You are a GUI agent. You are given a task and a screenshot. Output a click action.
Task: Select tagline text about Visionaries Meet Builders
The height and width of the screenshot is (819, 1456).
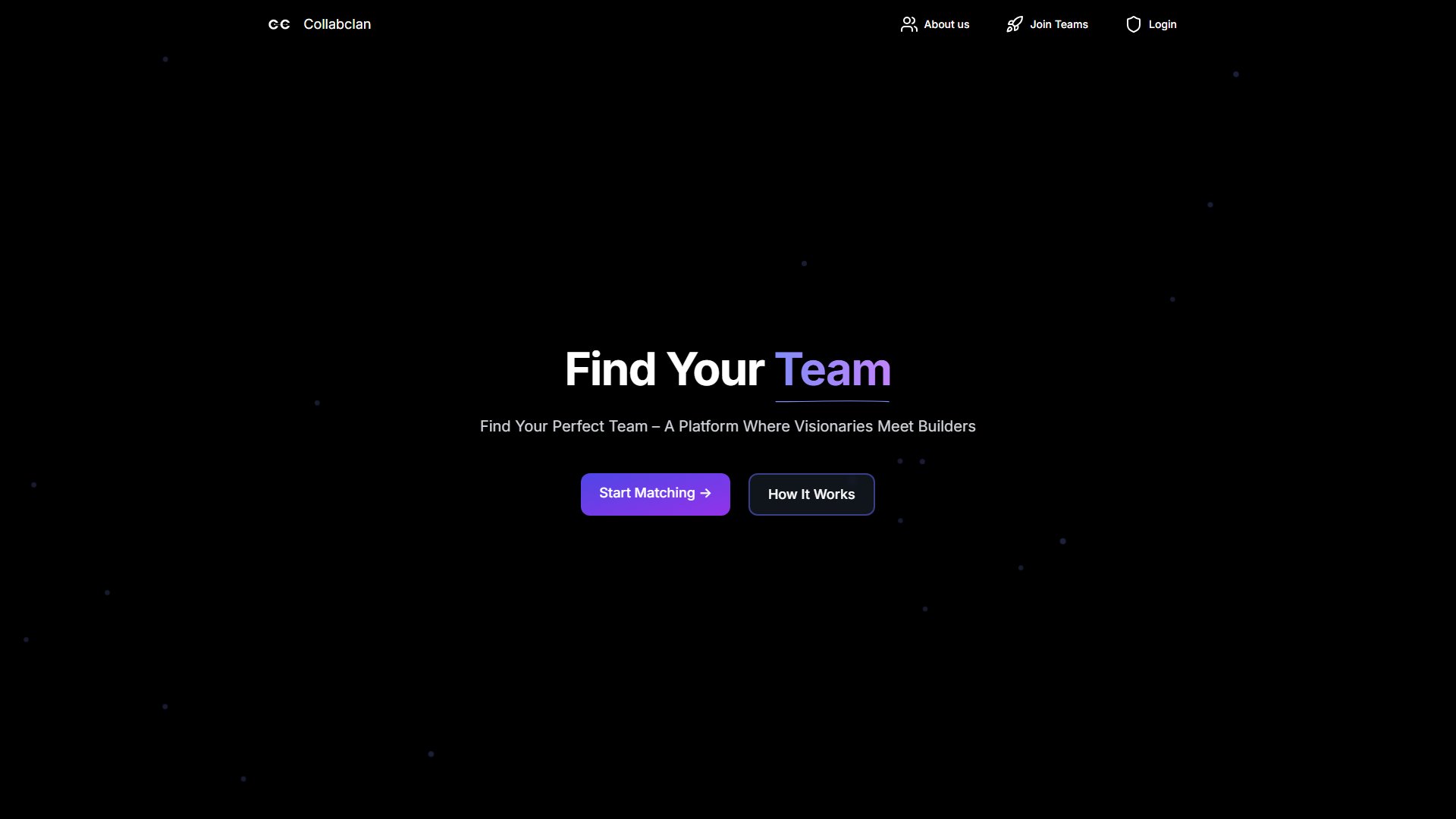728,426
